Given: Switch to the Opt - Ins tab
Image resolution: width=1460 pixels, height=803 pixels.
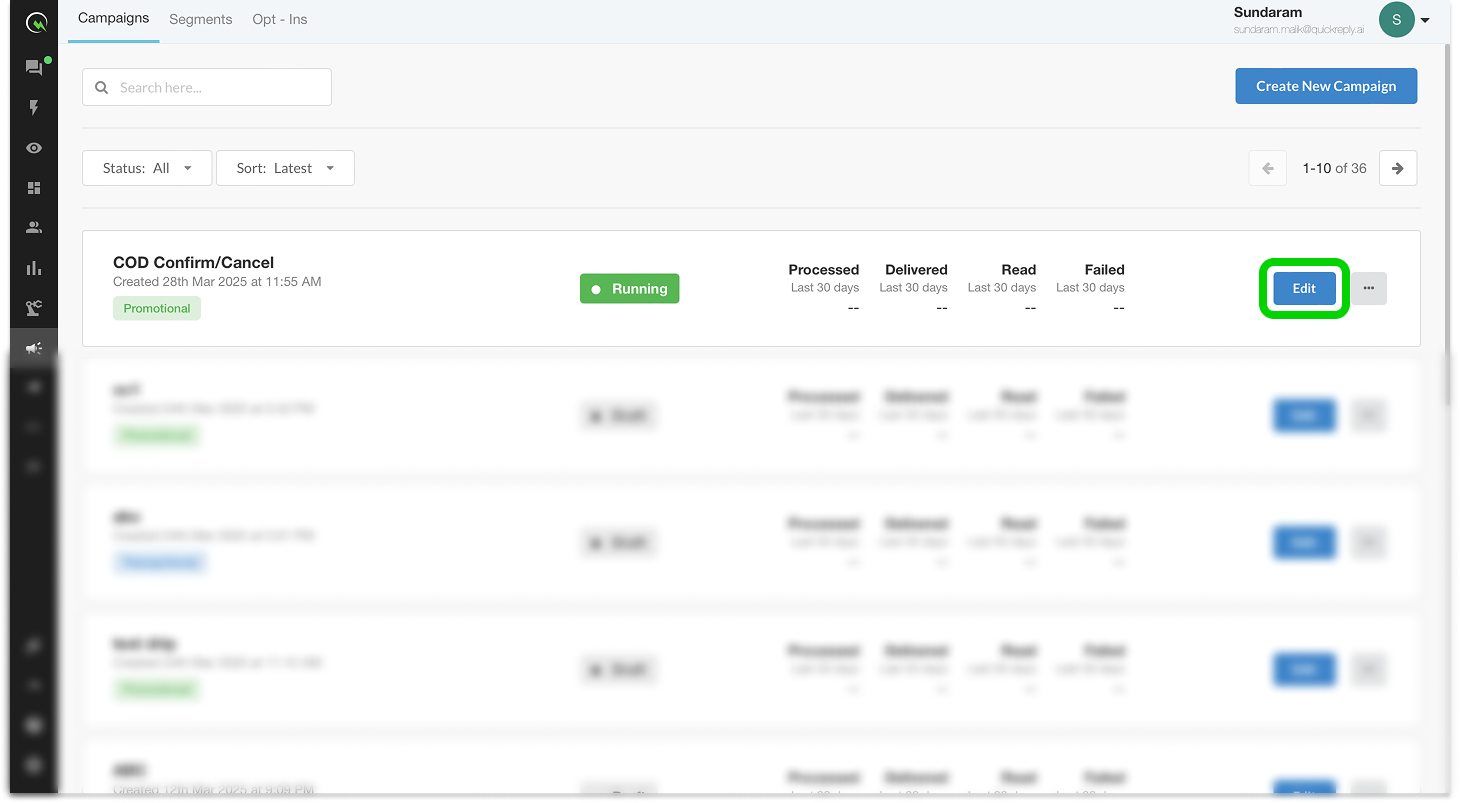Looking at the screenshot, I should (280, 19).
